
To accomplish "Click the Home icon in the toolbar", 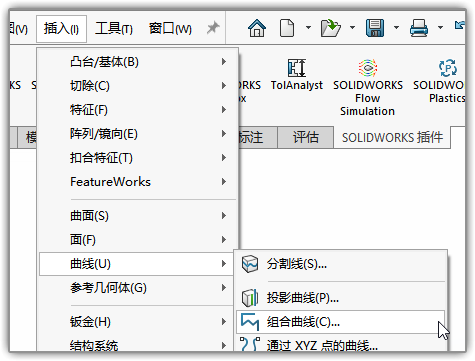I will [x=257, y=28].
